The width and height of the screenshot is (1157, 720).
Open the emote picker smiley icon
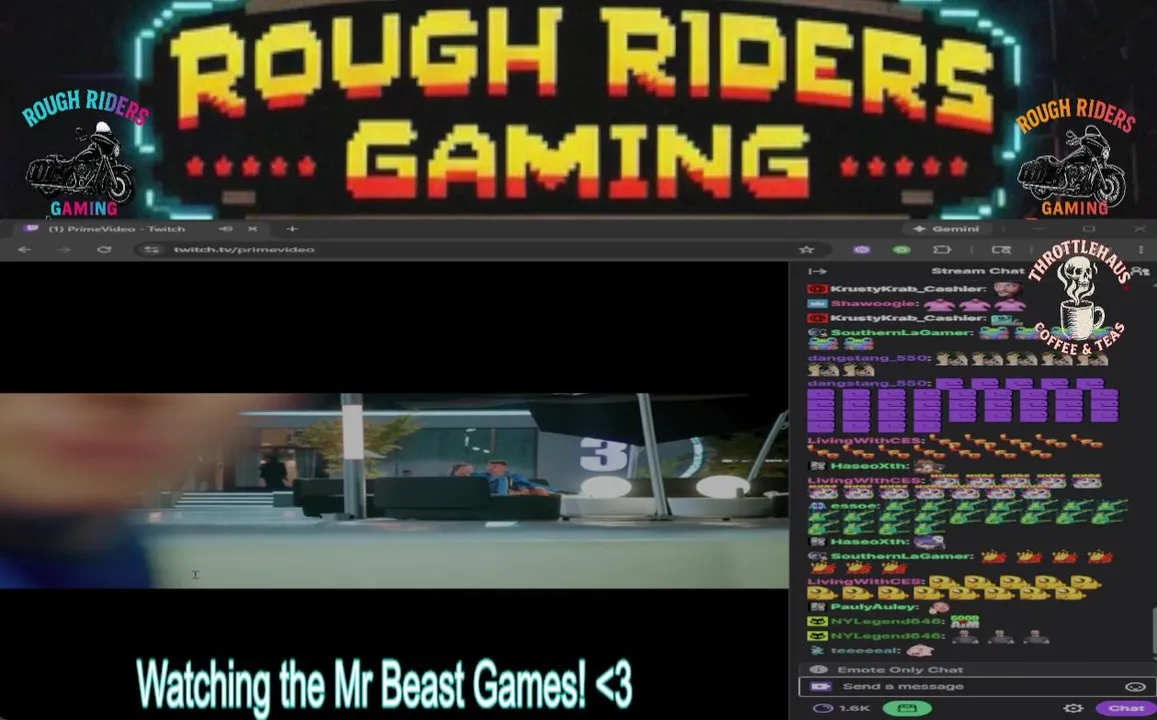[x=1135, y=687]
